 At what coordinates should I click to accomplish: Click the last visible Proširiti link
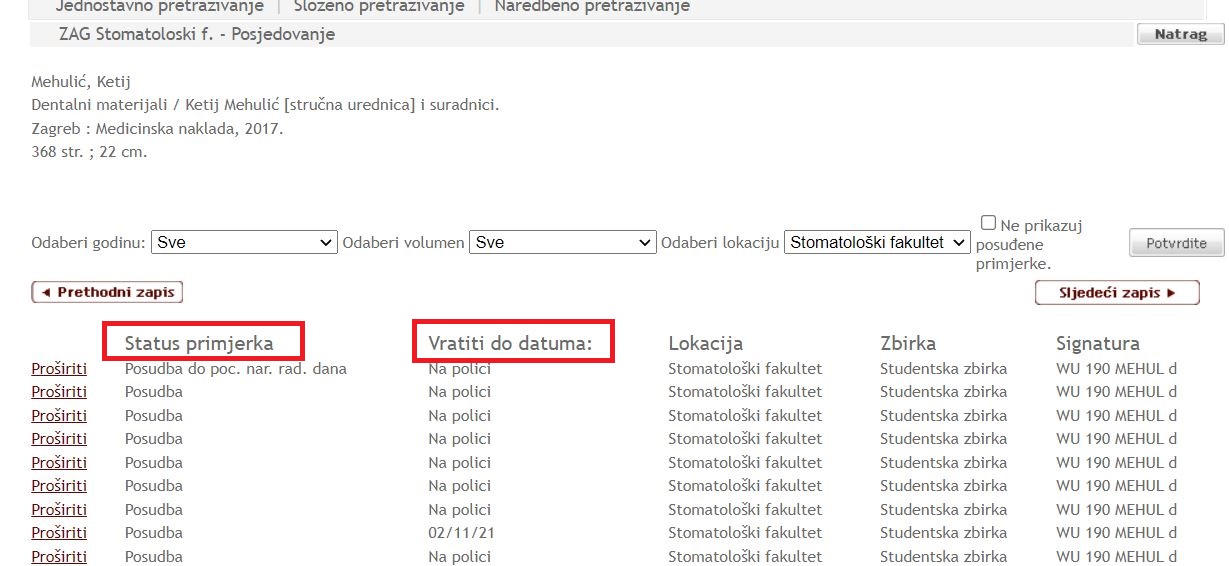(59, 557)
